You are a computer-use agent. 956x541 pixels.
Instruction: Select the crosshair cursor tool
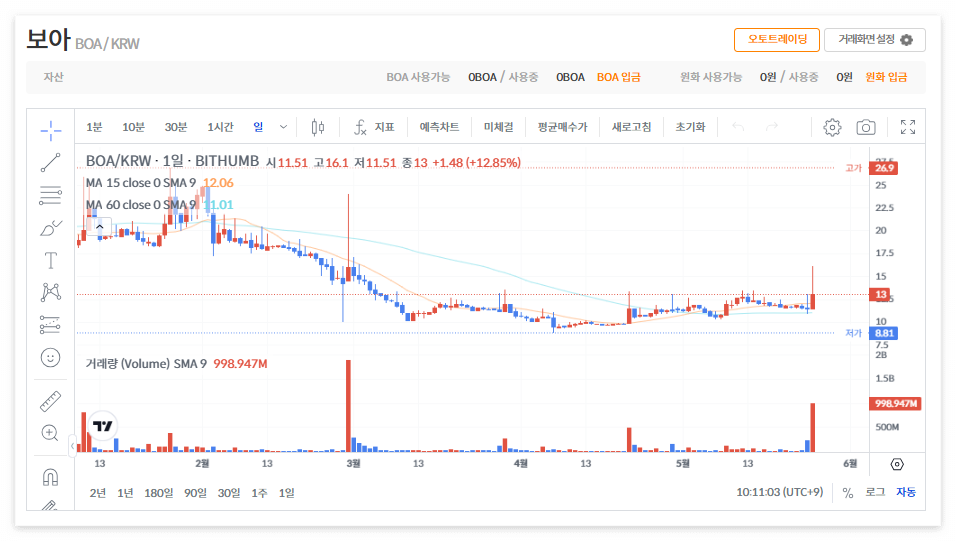point(51,130)
